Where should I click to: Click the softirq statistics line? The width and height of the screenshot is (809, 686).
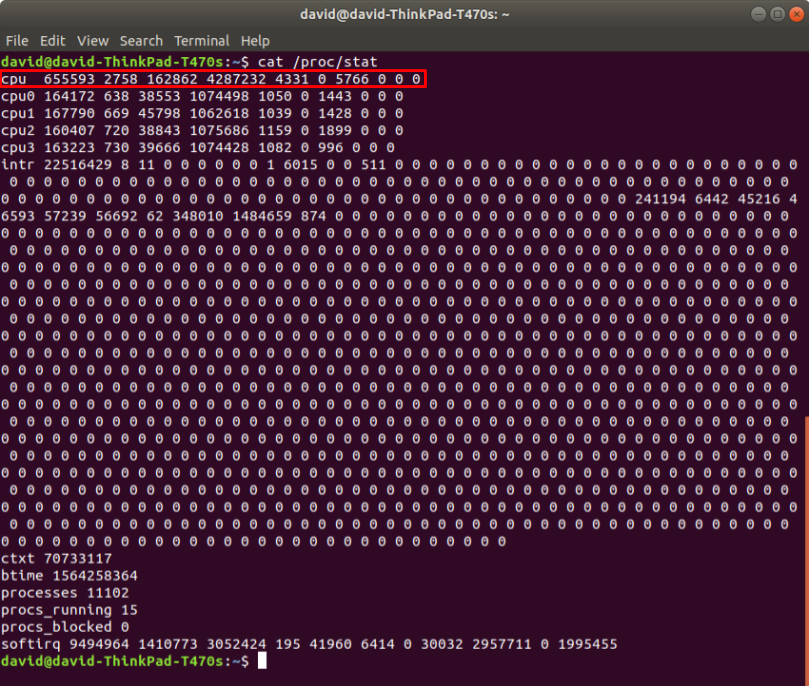[x=309, y=644]
